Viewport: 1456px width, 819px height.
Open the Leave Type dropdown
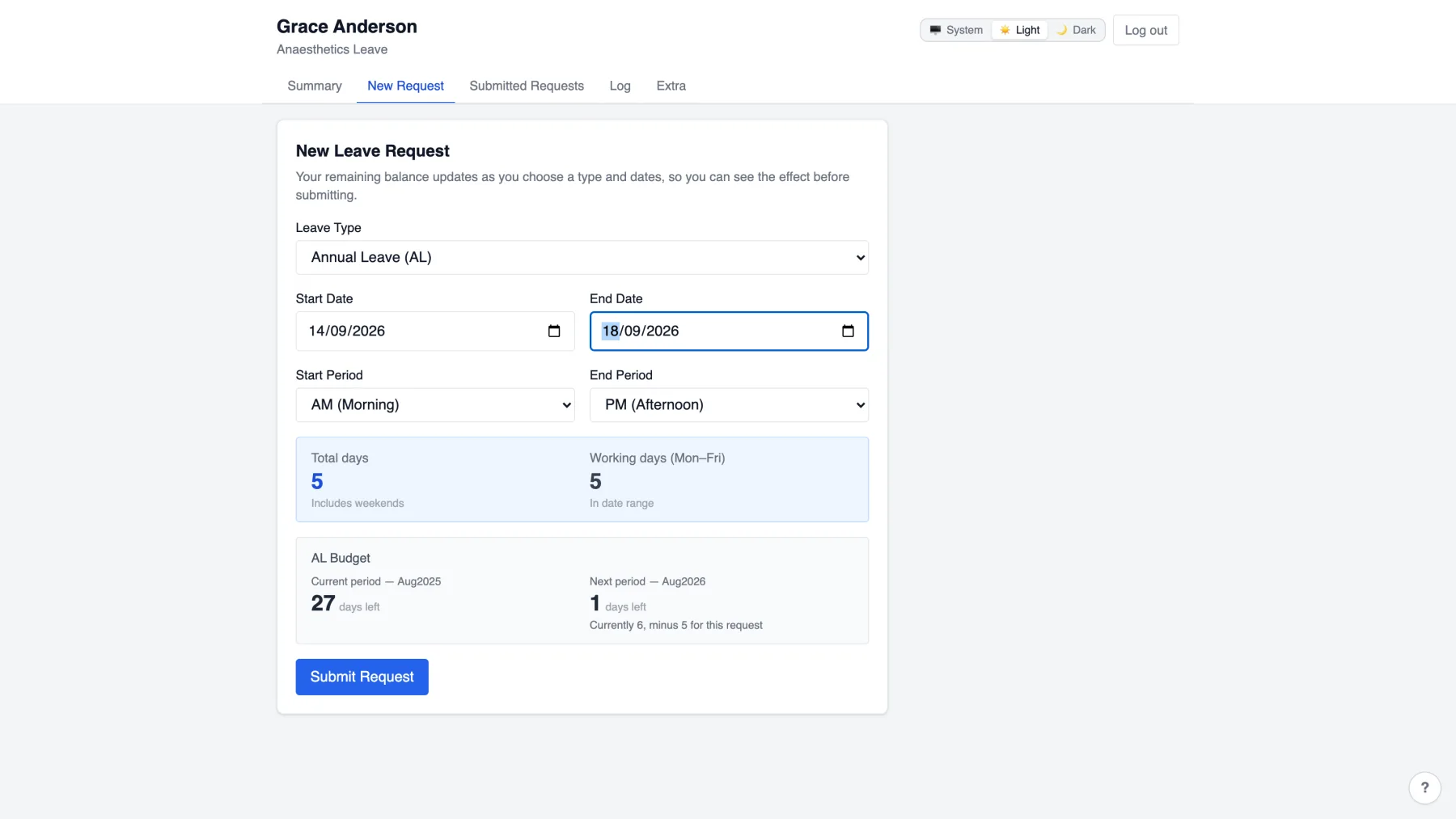582,257
